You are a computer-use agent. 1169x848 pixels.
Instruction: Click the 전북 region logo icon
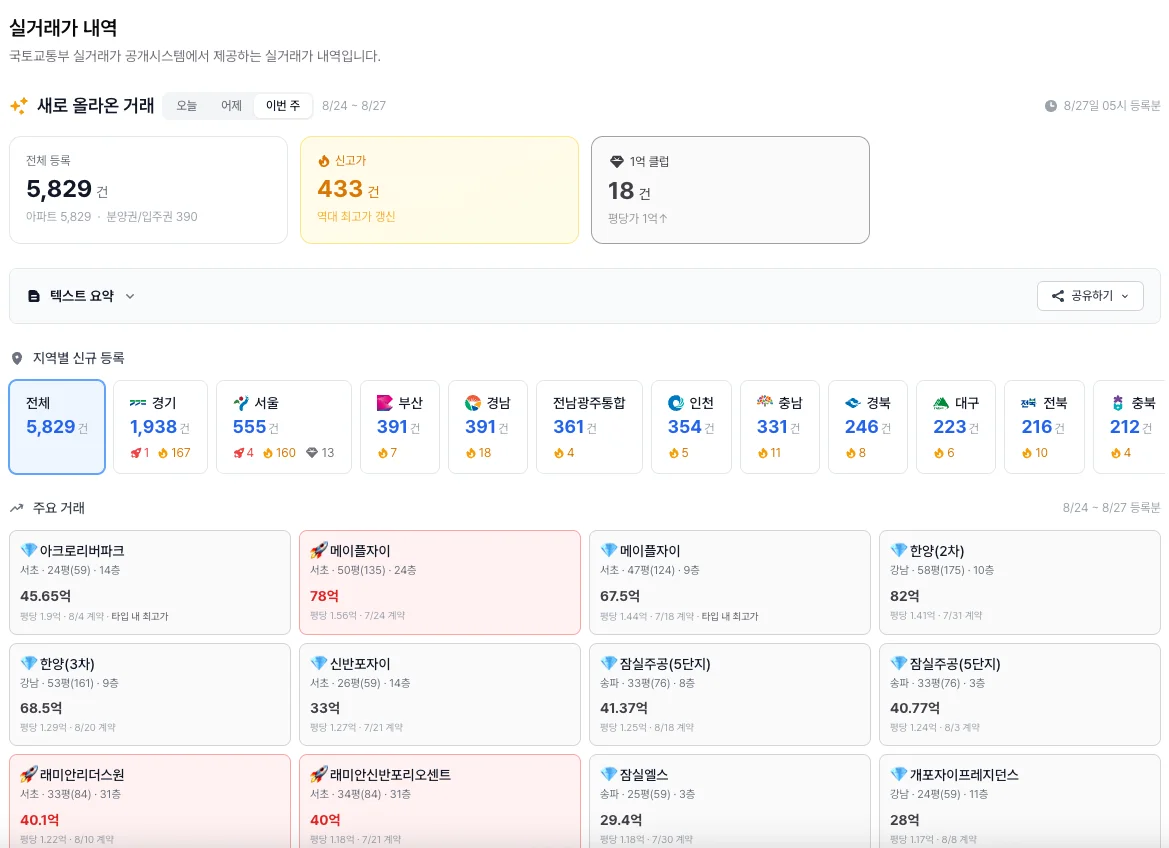[x=1029, y=403]
